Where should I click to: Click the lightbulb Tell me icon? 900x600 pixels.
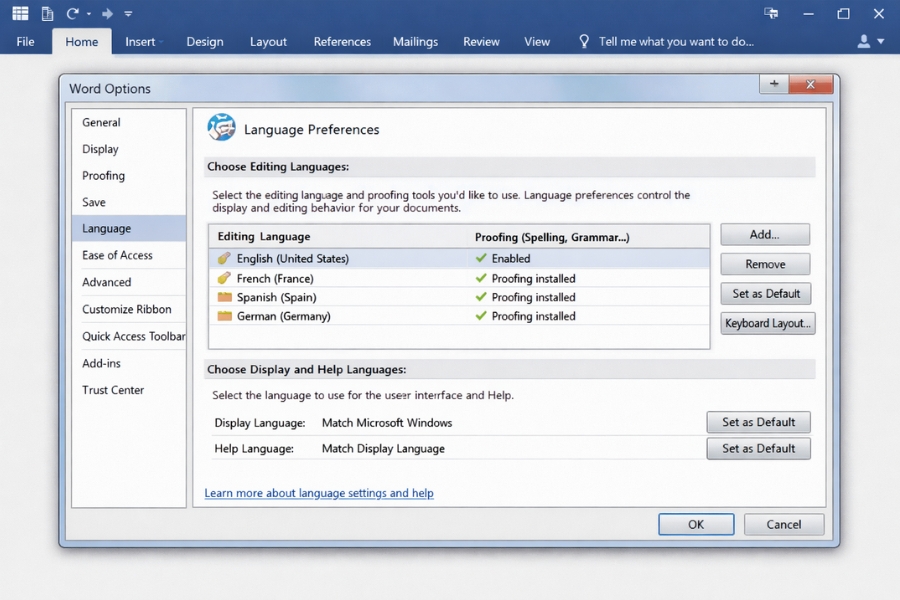pyautogui.click(x=584, y=42)
